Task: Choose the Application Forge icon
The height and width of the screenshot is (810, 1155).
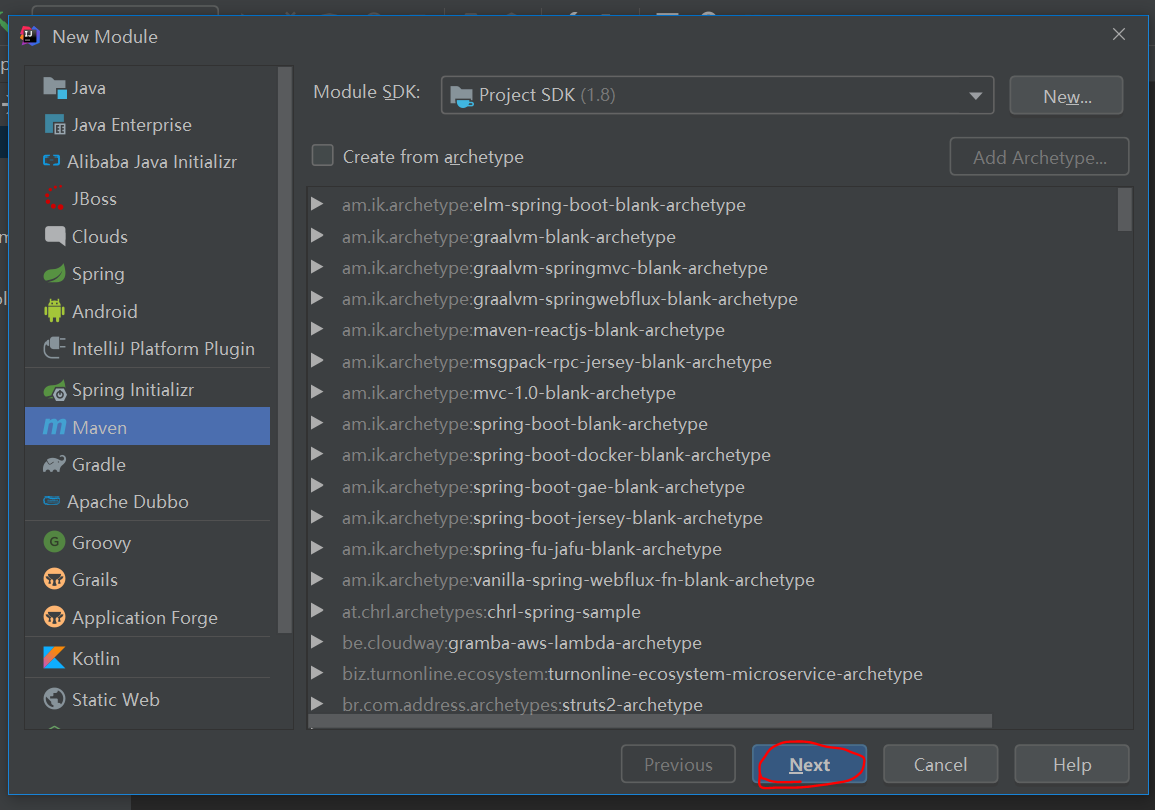Action: [55, 617]
